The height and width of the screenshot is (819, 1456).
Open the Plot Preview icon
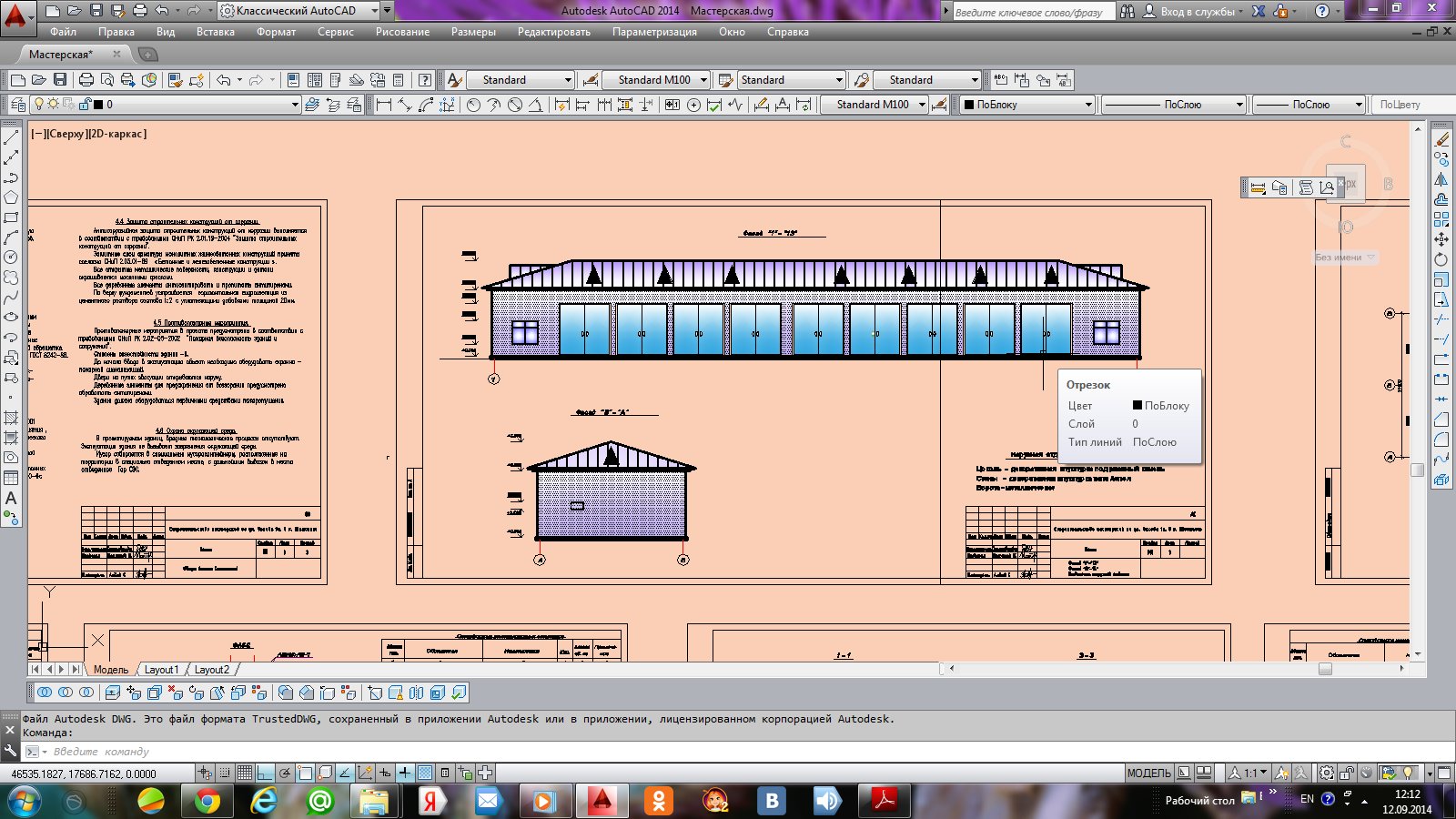pos(107,80)
